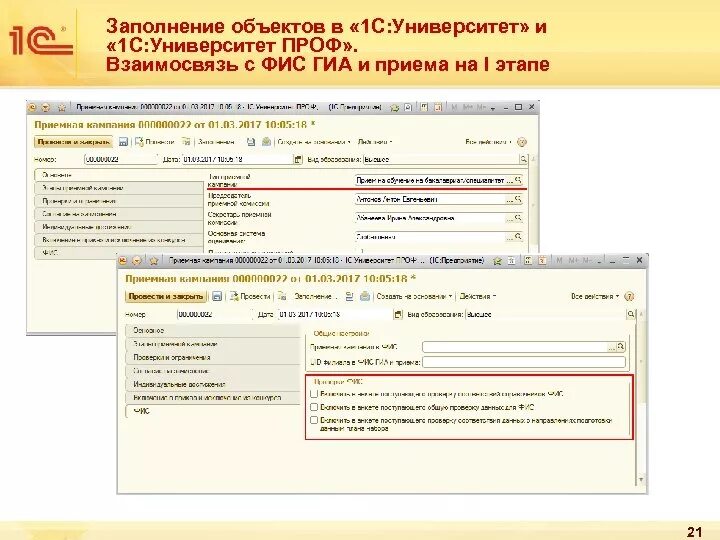Click 'Провести и закрыть' in the front window
720x540 pixels.
tap(166, 296)
